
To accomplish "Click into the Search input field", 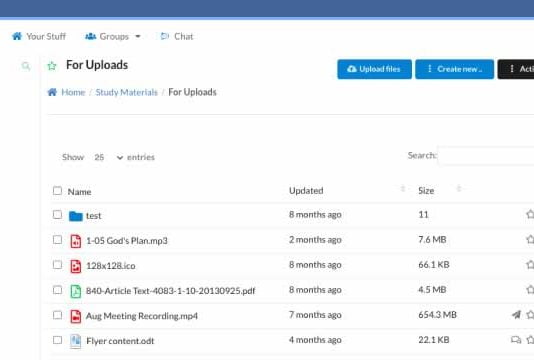I will (x=486, y=156).
